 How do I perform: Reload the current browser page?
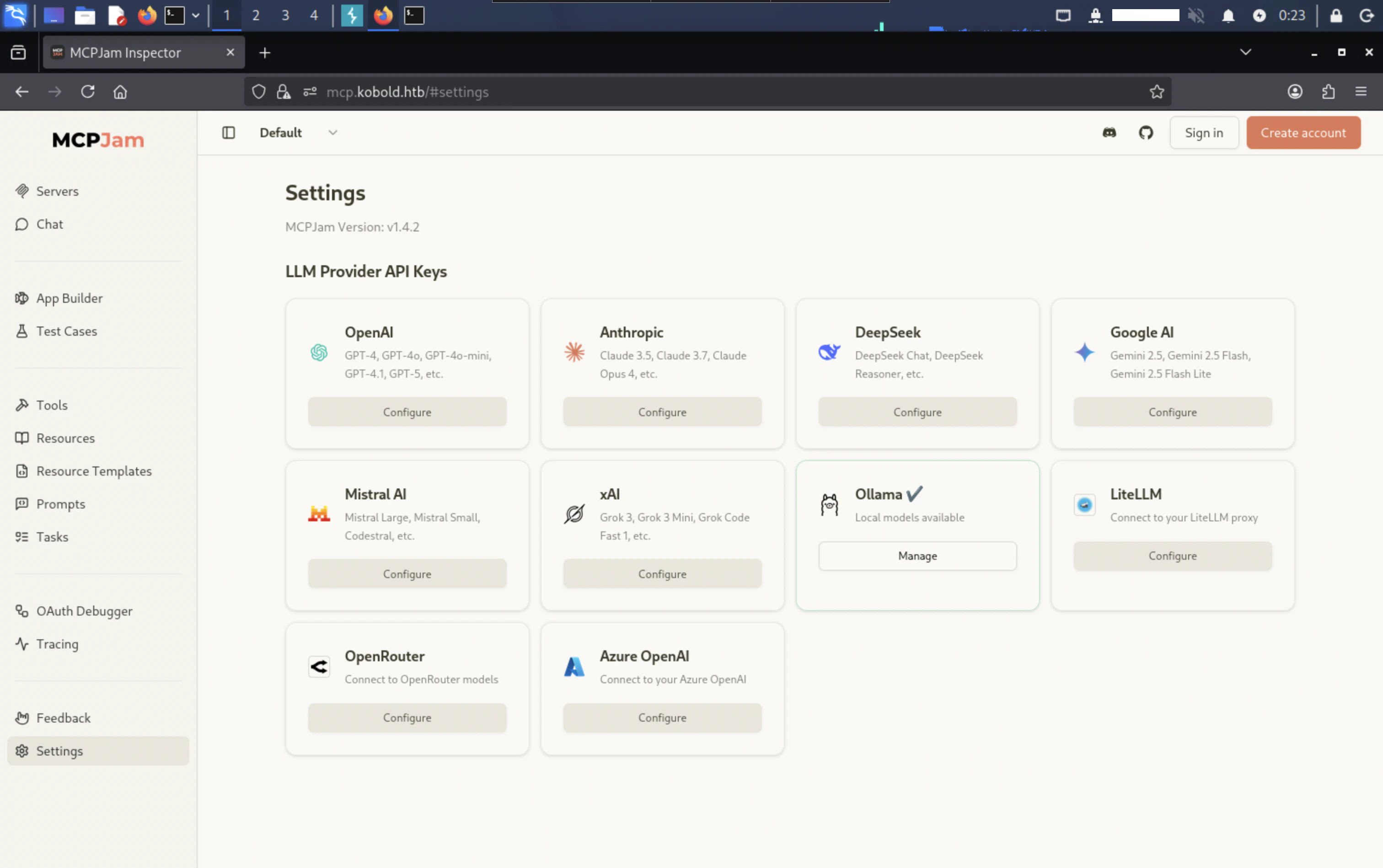87,92
